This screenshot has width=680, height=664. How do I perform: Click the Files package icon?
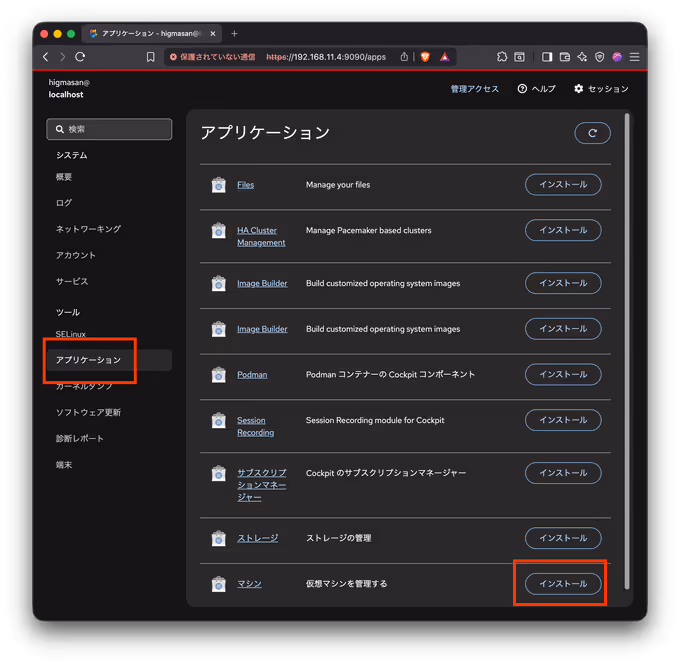[219, 185]
